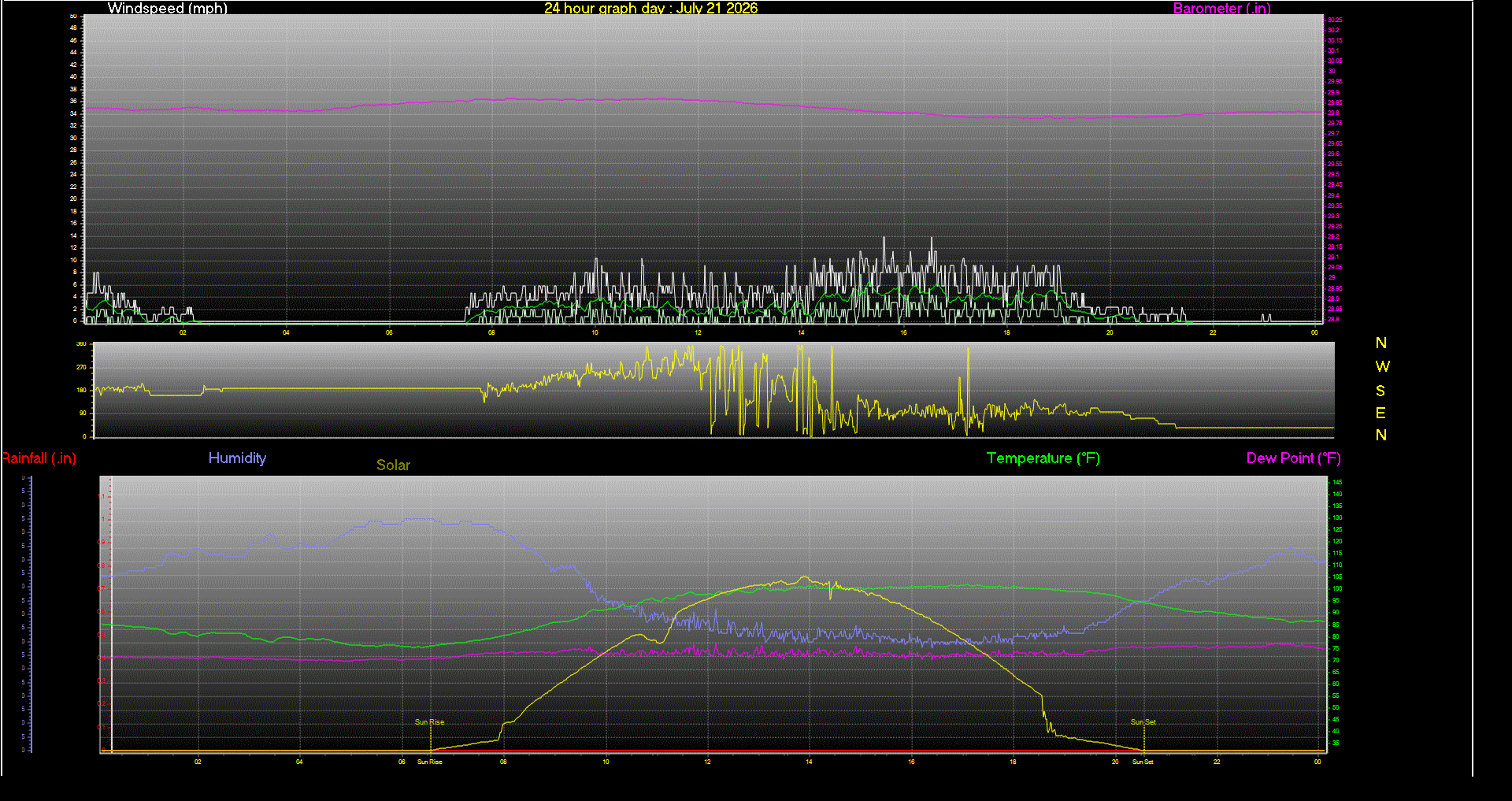Click the '145' temperature axis value

click(x=1337, y=482)
